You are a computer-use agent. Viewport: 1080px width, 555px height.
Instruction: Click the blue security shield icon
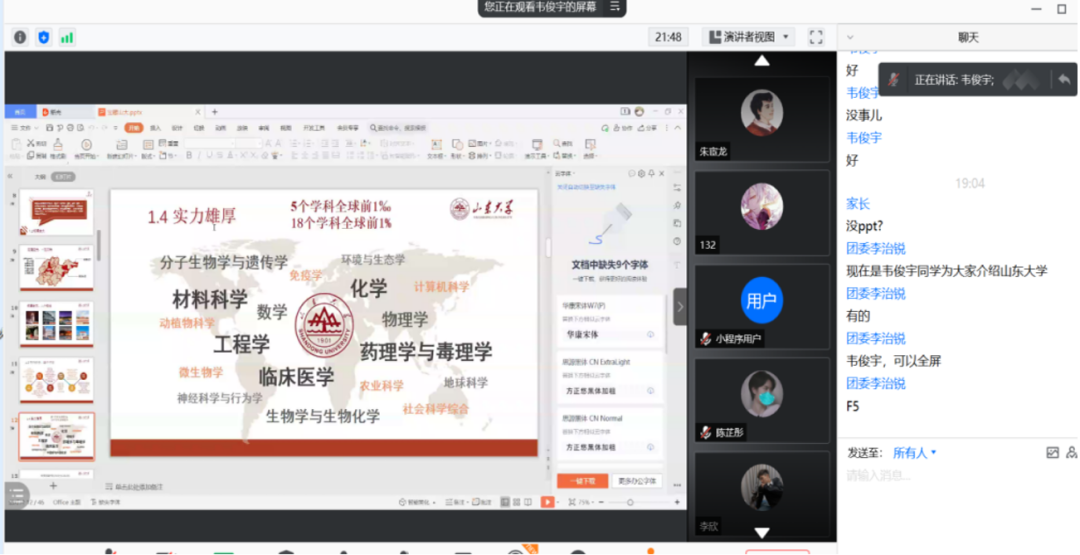pos(43,37)
